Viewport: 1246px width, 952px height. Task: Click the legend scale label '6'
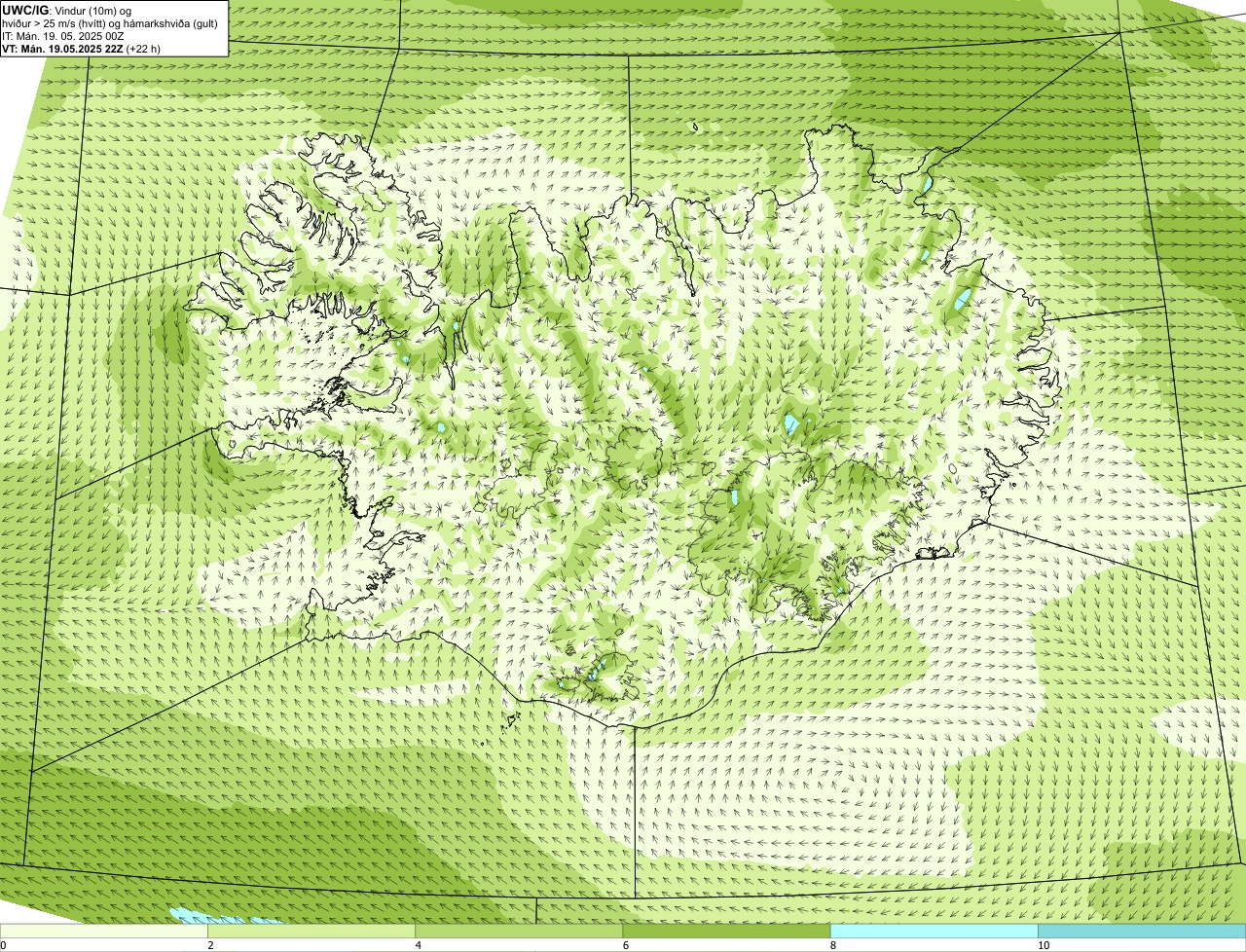pos(625,945)
